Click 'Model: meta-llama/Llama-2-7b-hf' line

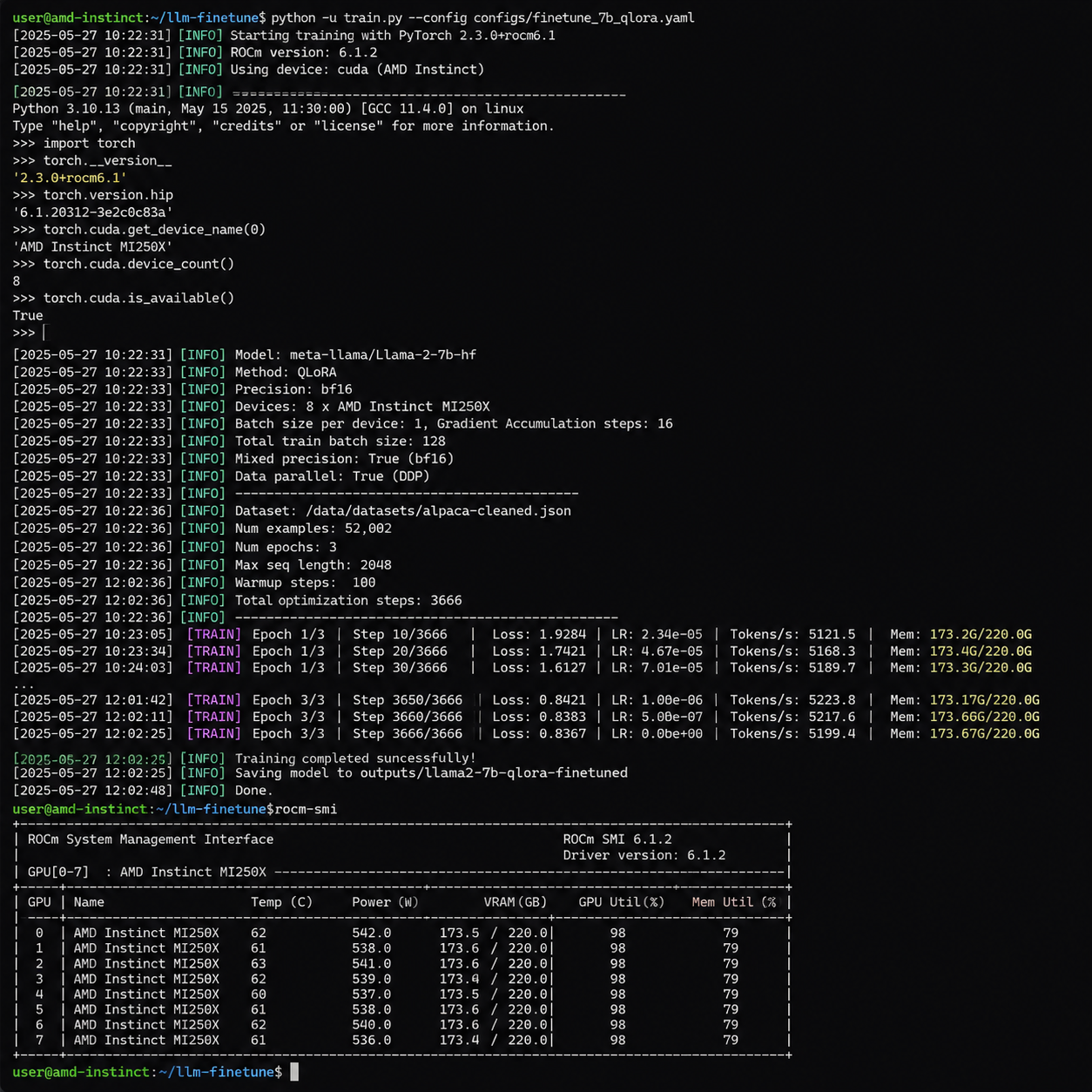(x=355, y=355)
